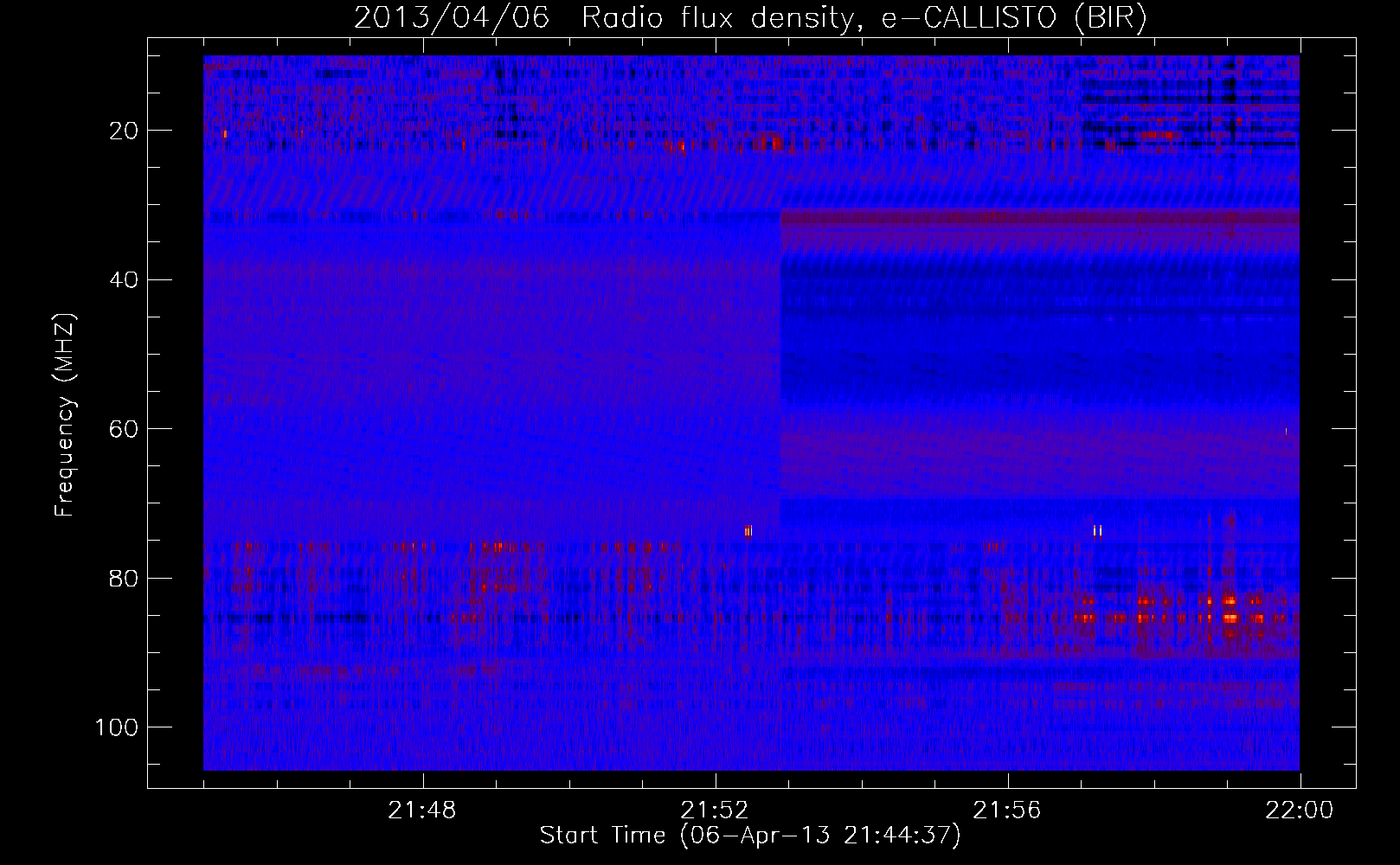Image resolution: width=1400 pixels, height=865 pixels.
Task: Click the 100 MHz frequency tick label
Action: 117,727
